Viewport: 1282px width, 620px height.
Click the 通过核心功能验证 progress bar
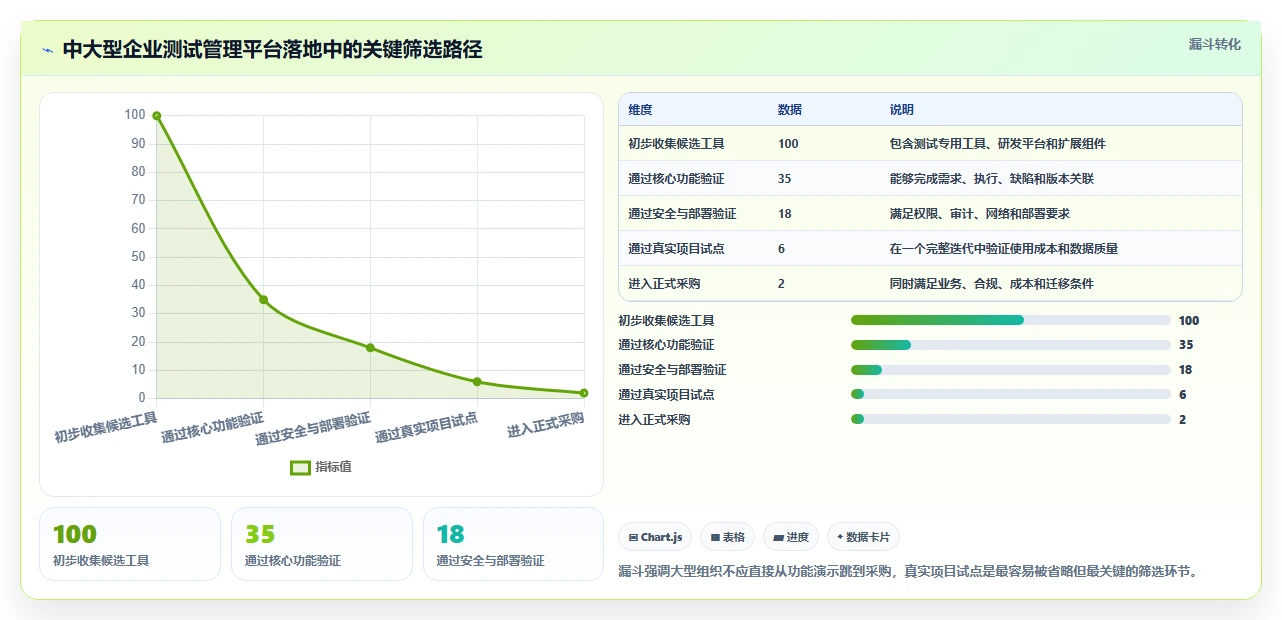click(x=1010, y=345)
